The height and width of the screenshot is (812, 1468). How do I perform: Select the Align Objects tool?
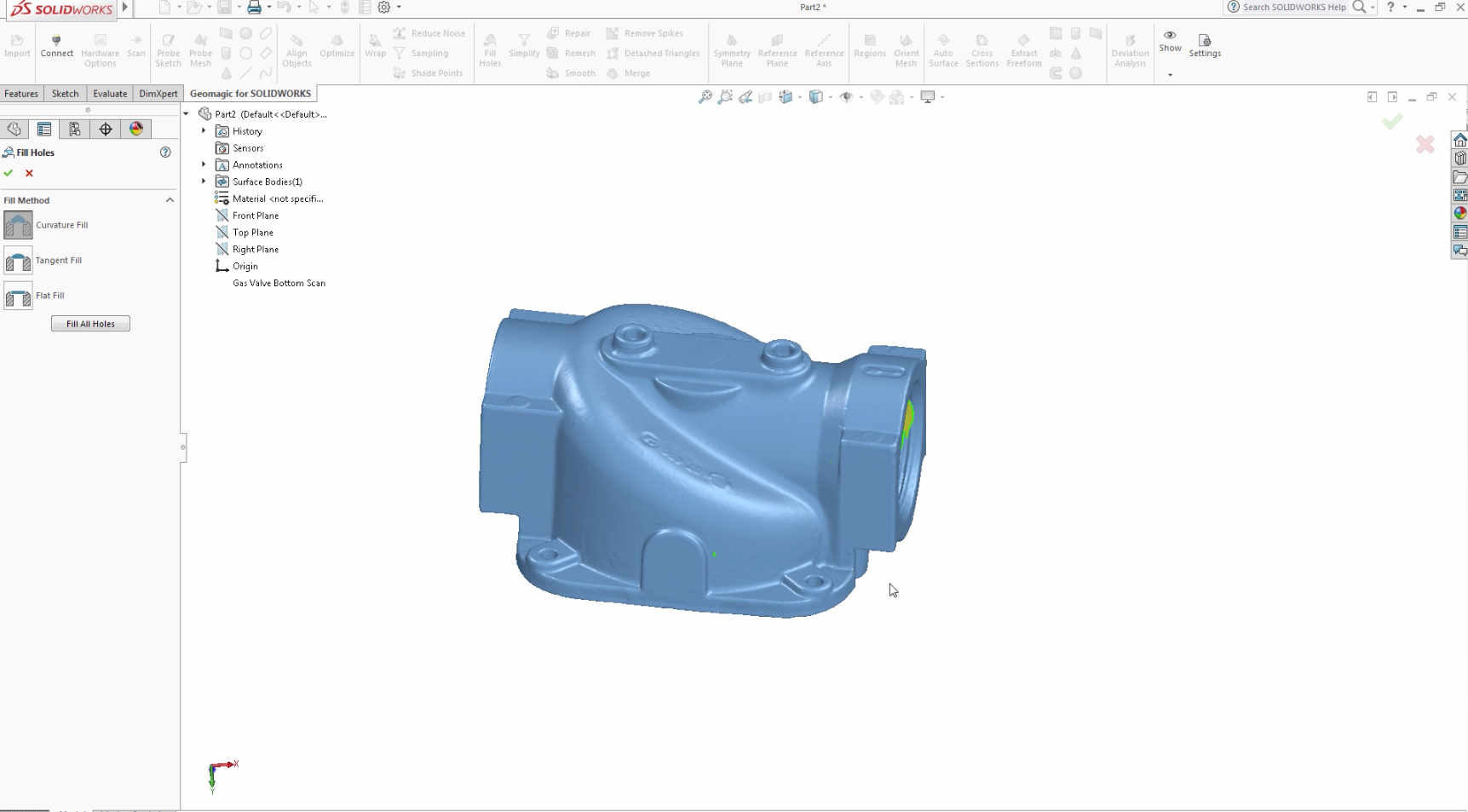296,50
